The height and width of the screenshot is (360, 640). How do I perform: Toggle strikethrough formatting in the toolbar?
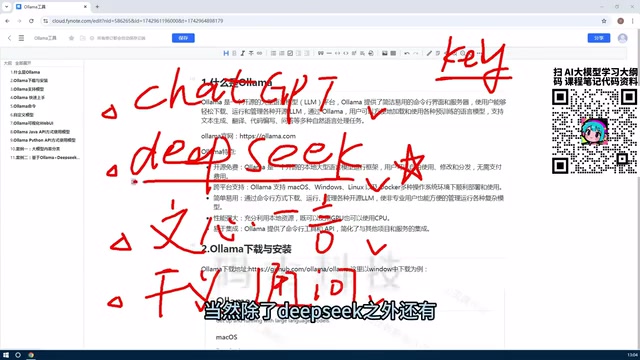click(x=251, y=53)
